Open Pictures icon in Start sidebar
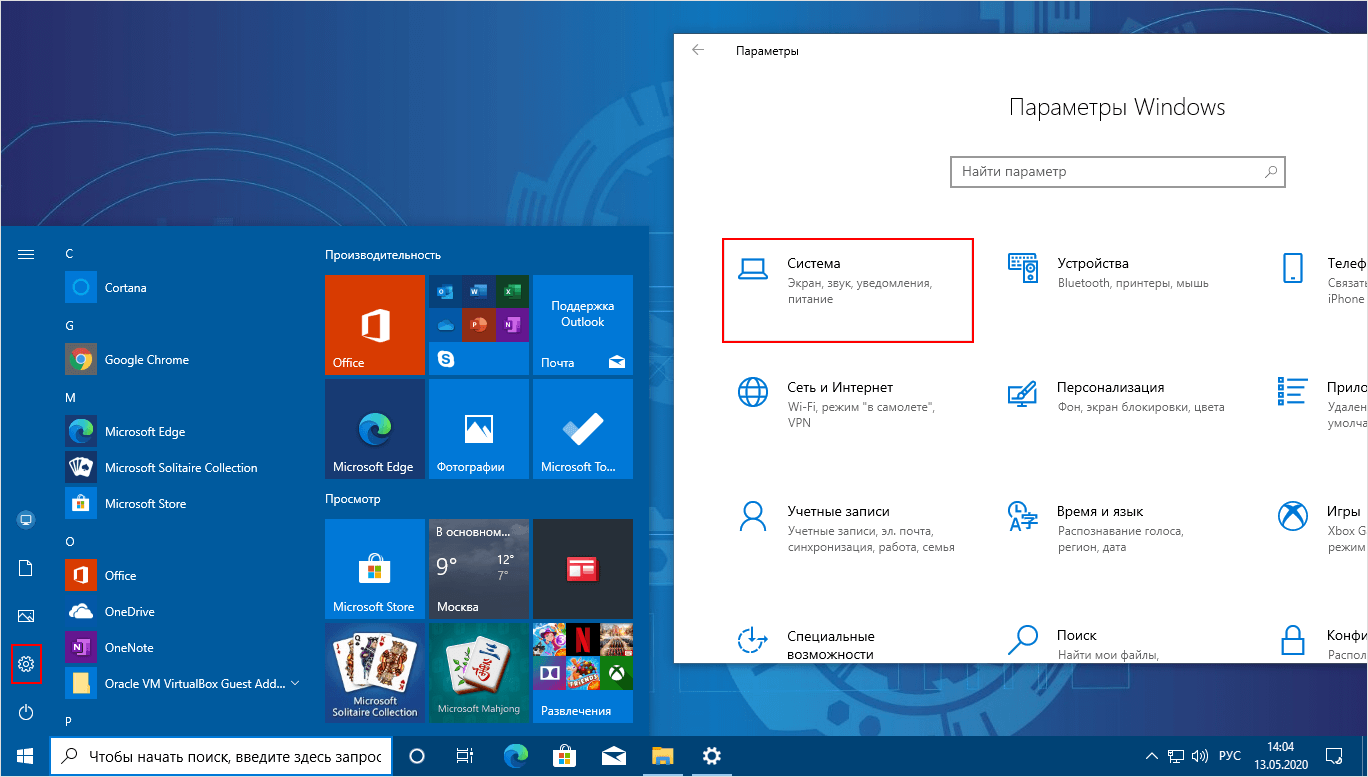The width and height of the screenshot is (1368, 777). tap(26, 616)
